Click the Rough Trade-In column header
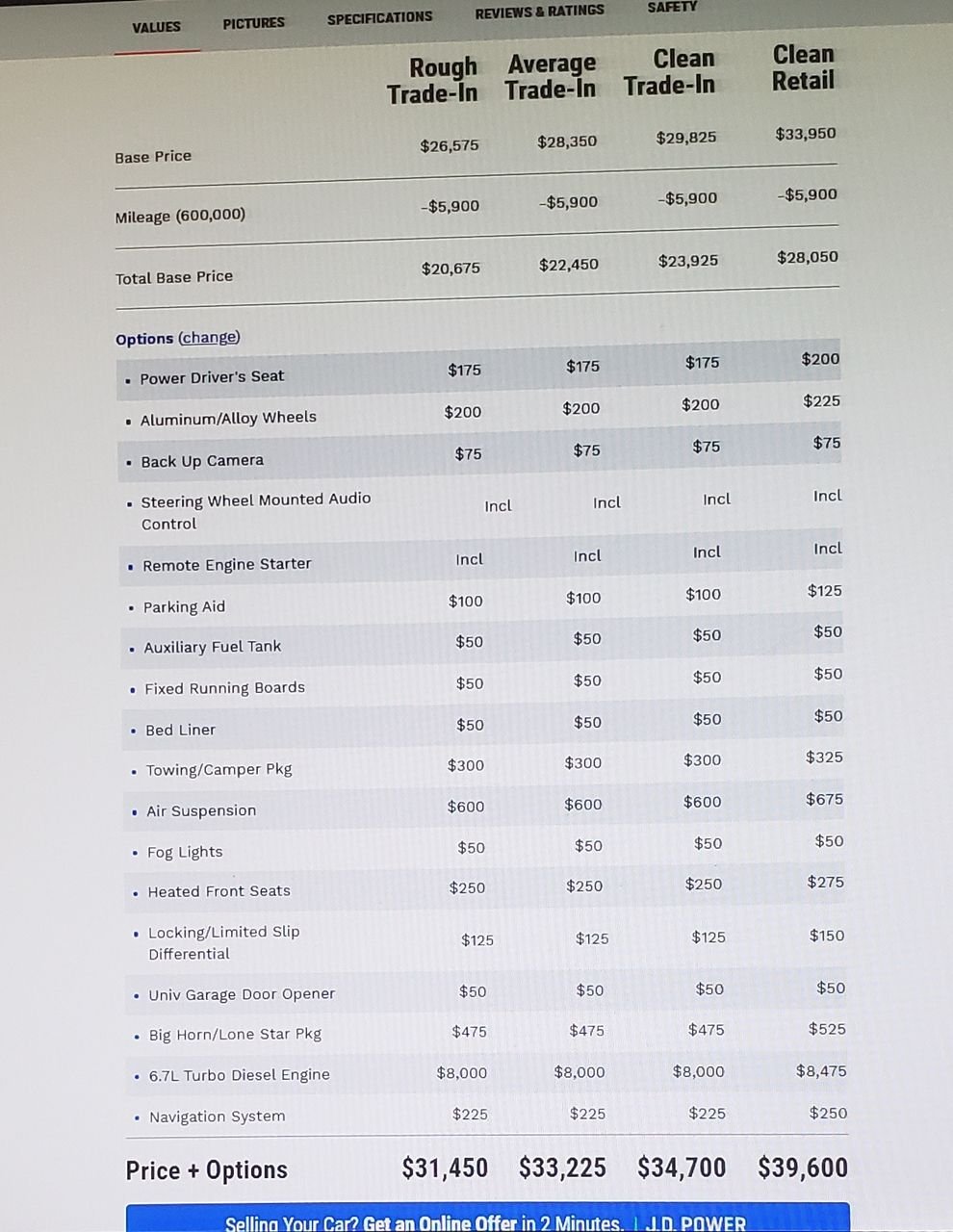This screenshot has width=953, height=1232. [433, 81]
